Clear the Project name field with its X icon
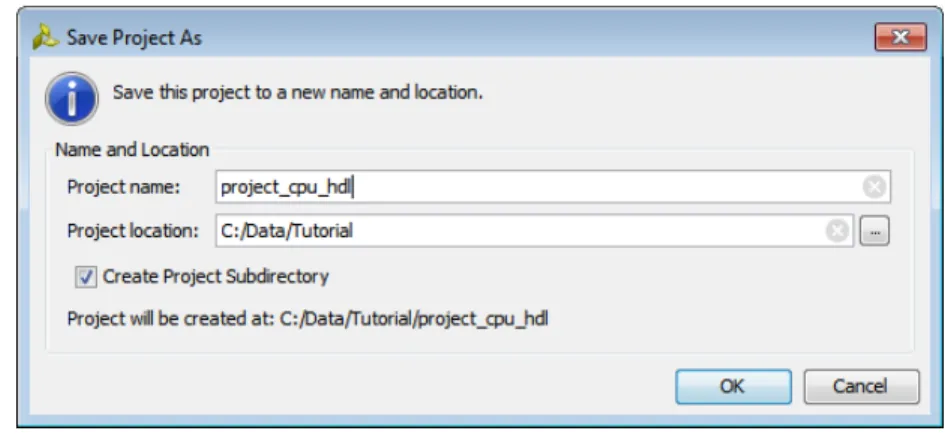Image resolution: width=945 pixels, height=434 pixels. click(x=873, y=187)
